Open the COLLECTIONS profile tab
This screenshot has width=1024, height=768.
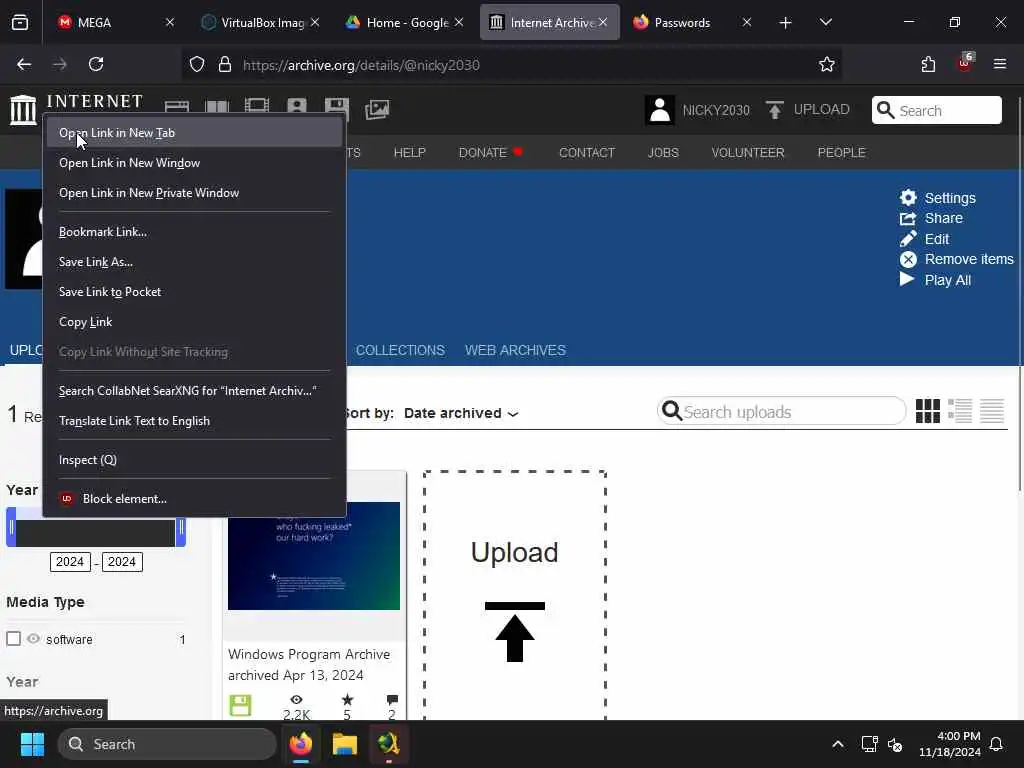click(x=400, y=351)
